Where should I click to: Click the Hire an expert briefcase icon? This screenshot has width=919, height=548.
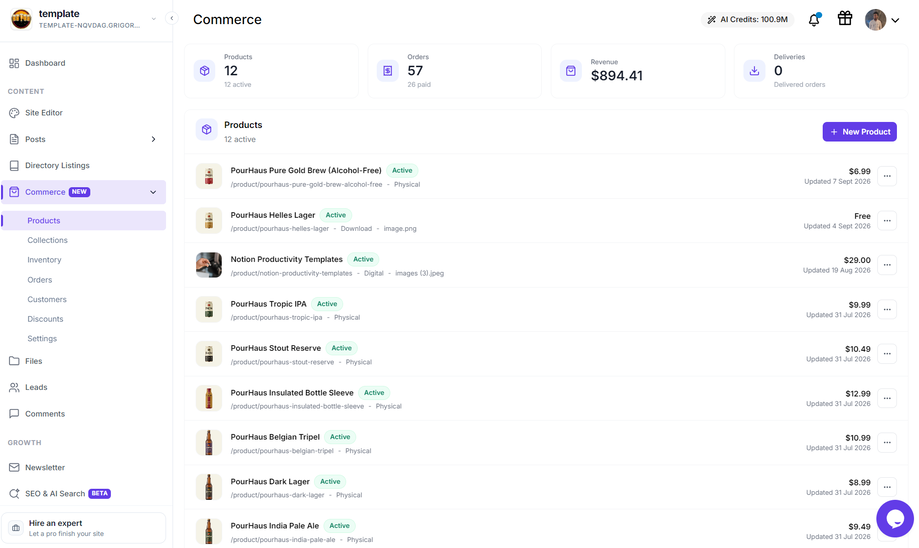coord(16,527)
